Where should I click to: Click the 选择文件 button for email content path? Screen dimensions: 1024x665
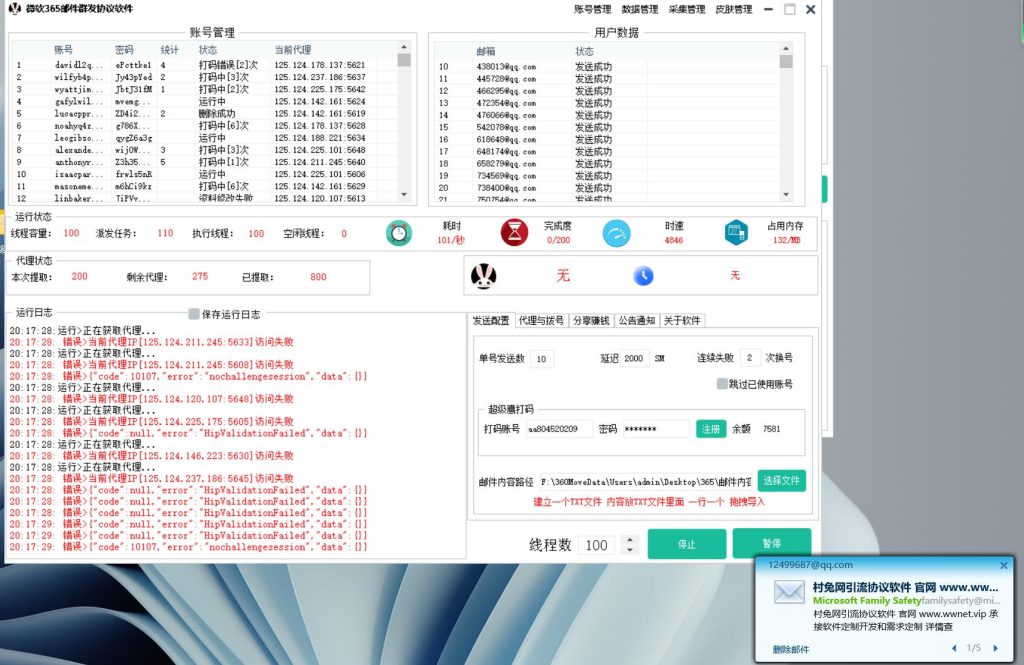click(x=782, y=481)
